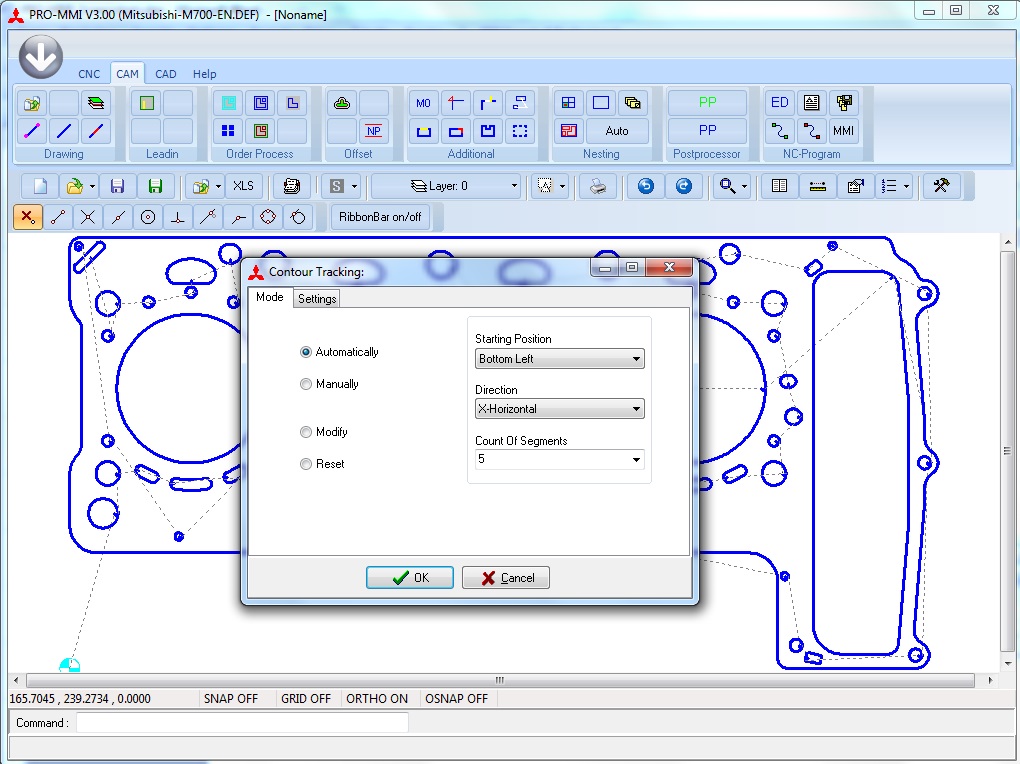Open the CAD ribbon tab
The height and width of the screenshot is (764, 1020).
[x=166, y=74]
